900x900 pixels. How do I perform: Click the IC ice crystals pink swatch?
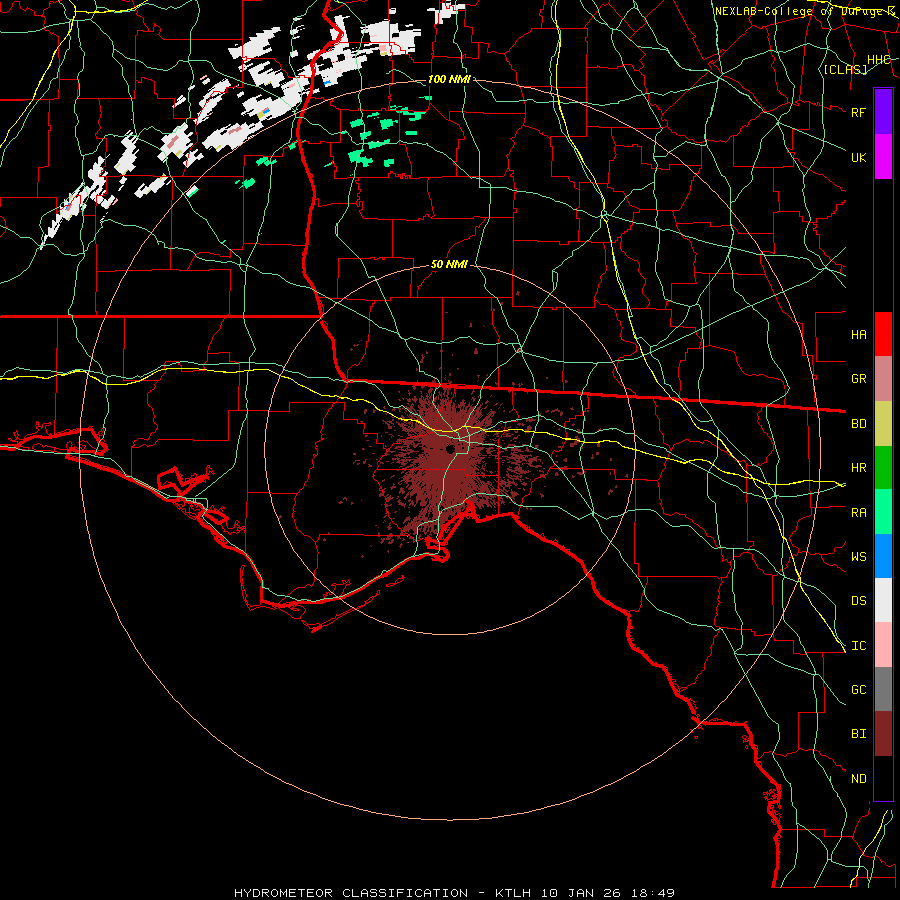click(x=883, y=645)
